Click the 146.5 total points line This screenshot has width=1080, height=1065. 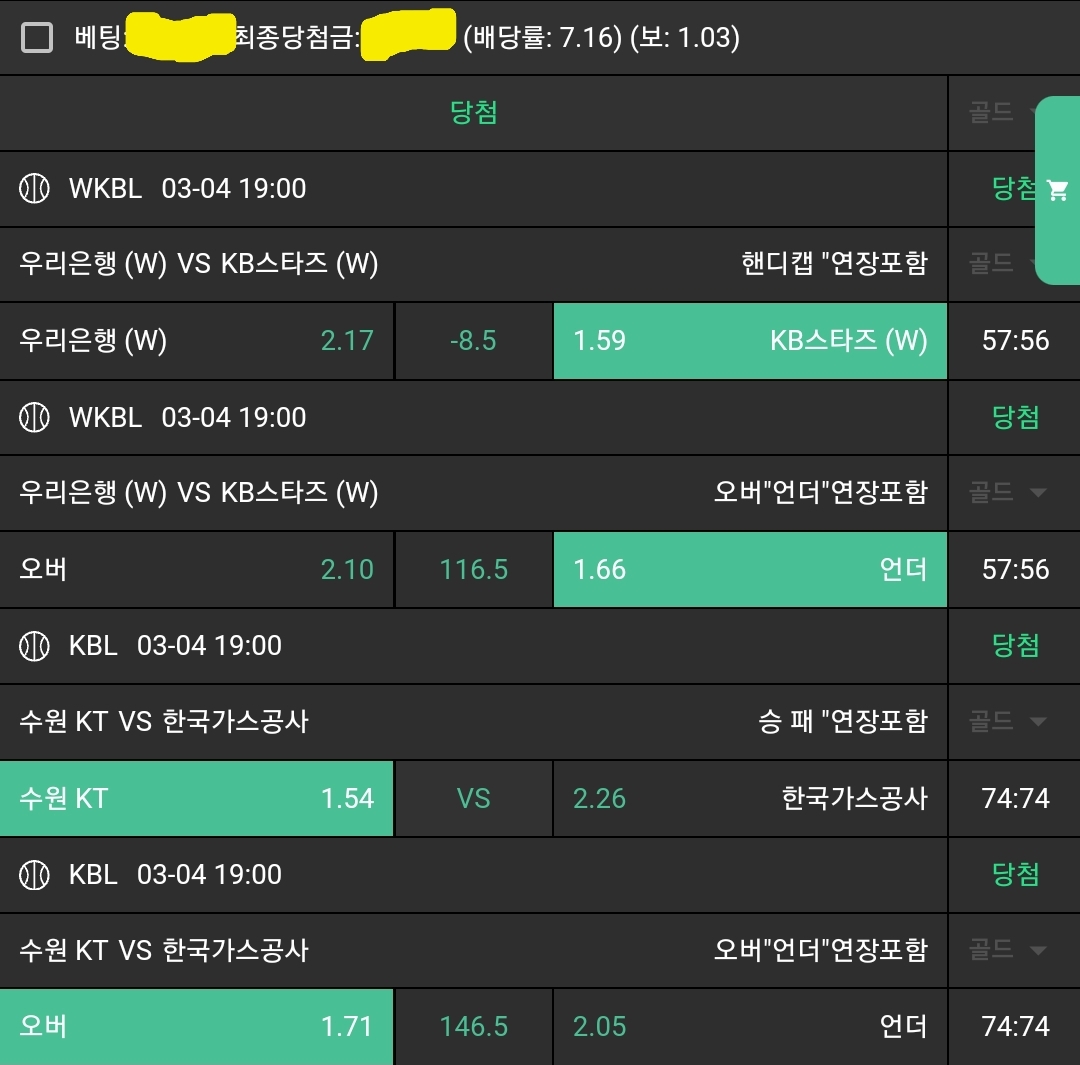474,1026
